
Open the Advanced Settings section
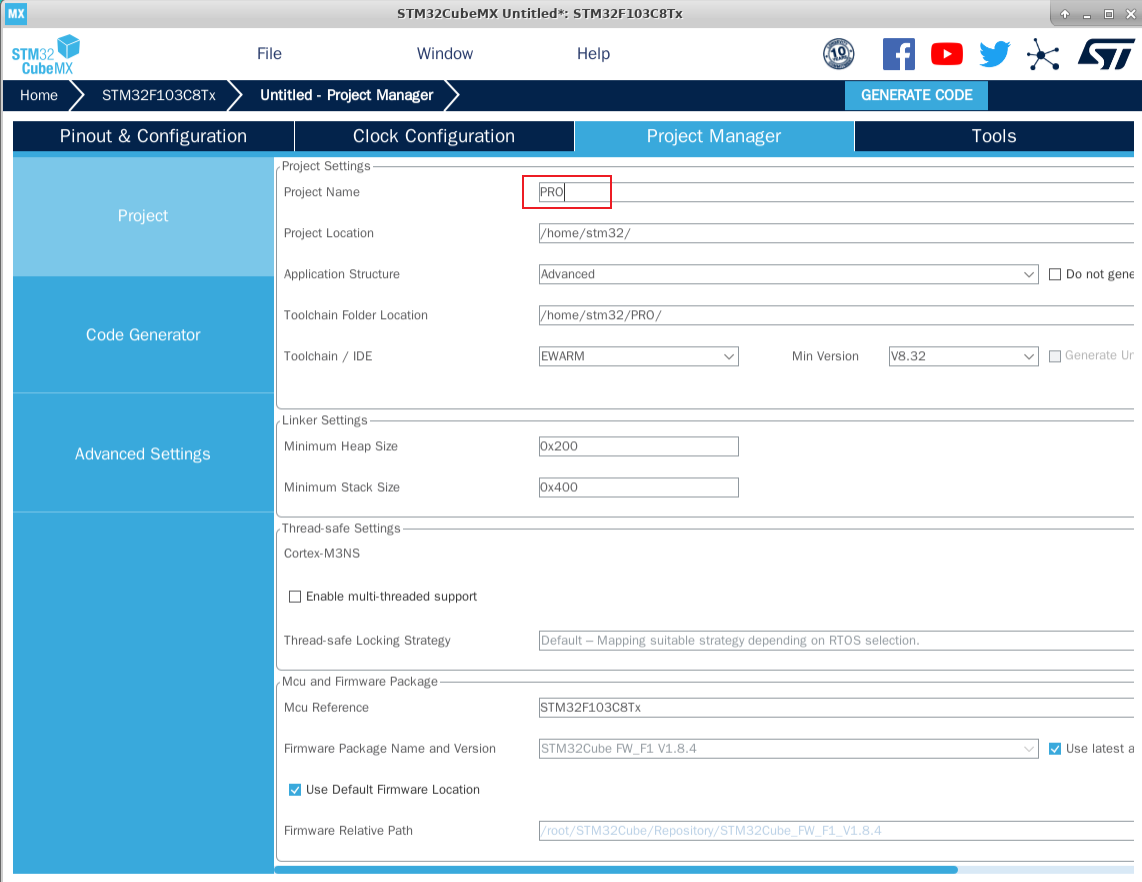(143, 454)
